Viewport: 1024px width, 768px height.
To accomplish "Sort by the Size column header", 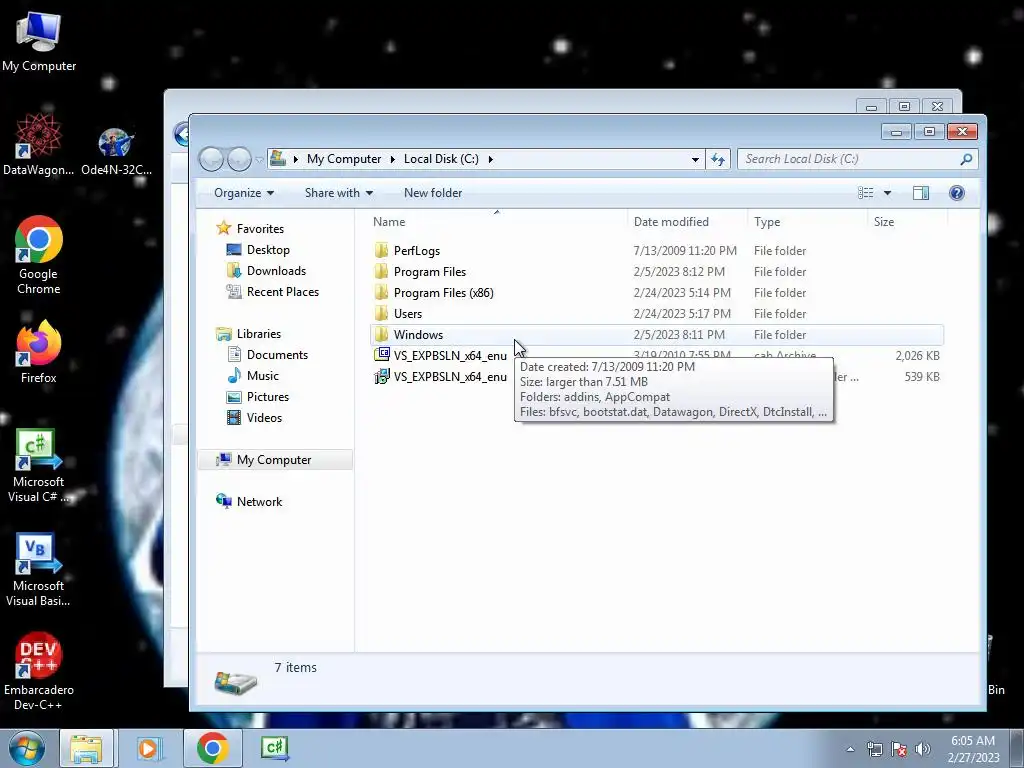I will [907, 221].
